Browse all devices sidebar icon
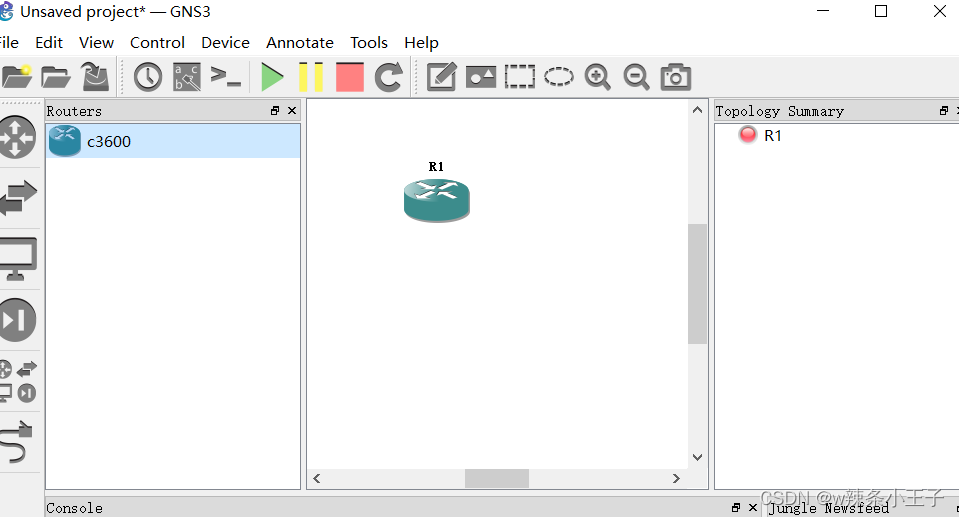 click(18, 381)
